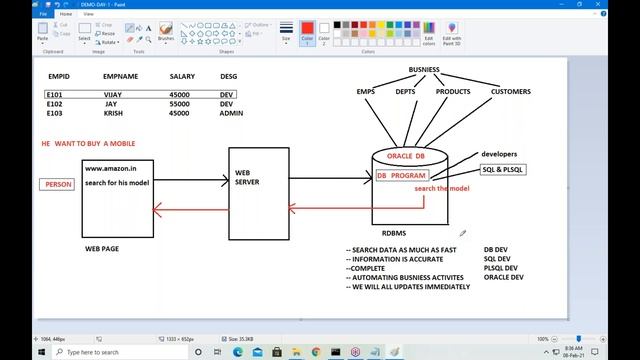The width and height of the screenshot is (640, 360).
Task: Open Edit with Paint 3D
Action: [x=451, y=33]
